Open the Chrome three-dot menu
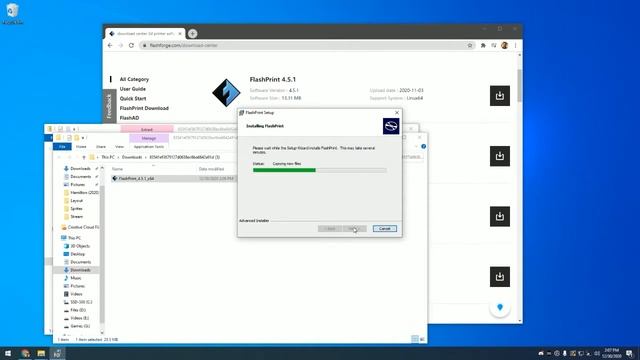 (x=515, y=45)
